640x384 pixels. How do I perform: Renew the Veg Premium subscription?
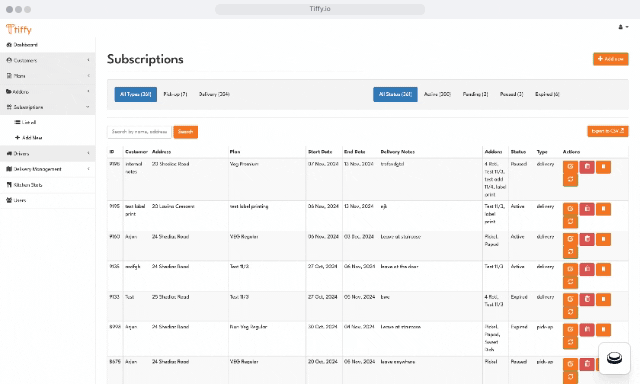(x=570, y=180)
